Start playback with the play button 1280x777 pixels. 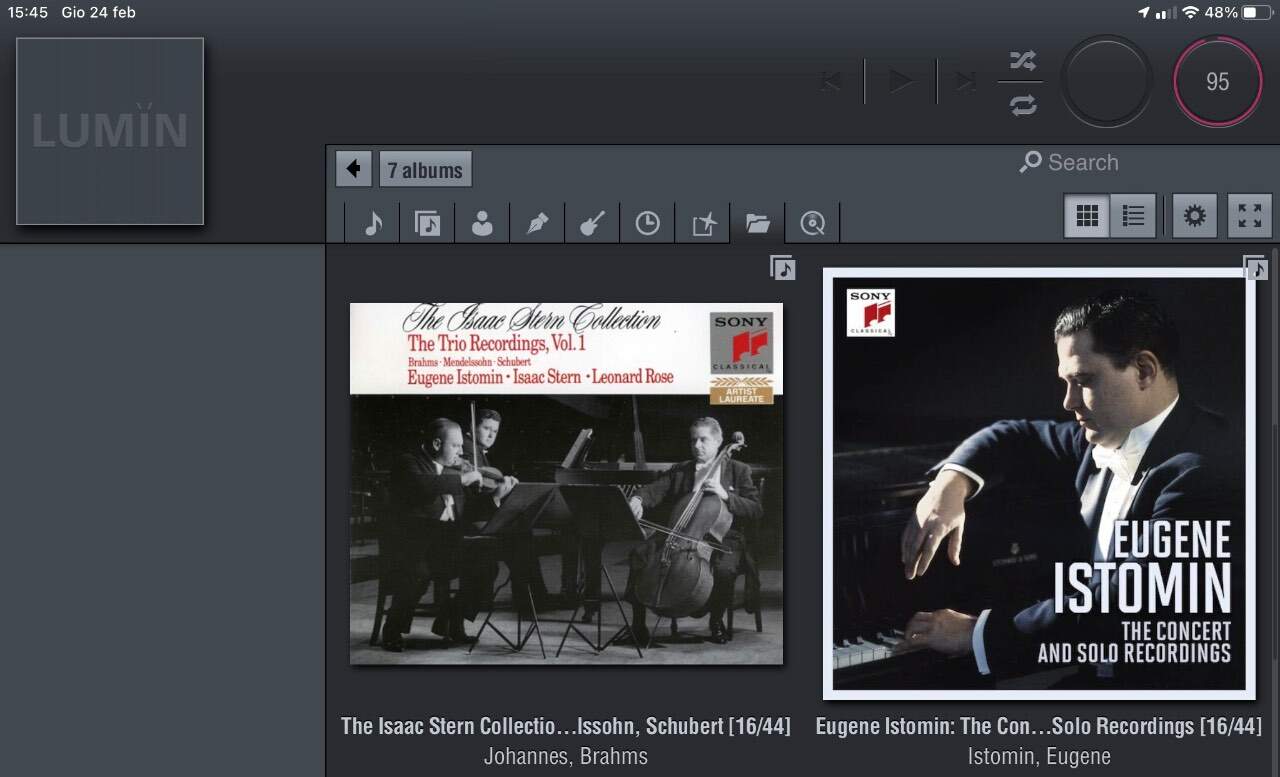tap(901, 82)
